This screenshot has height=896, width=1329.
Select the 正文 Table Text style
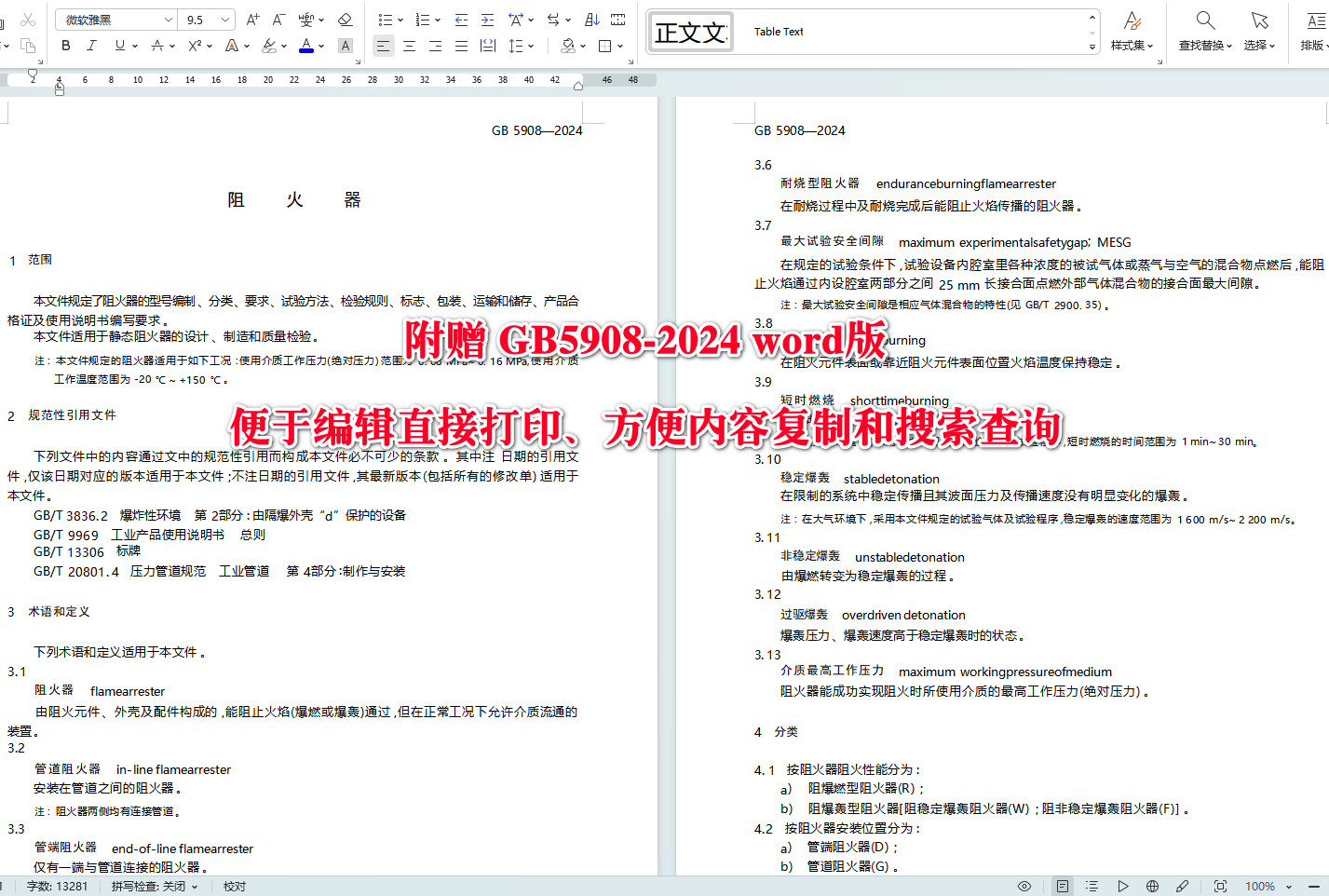coord(690,31)
